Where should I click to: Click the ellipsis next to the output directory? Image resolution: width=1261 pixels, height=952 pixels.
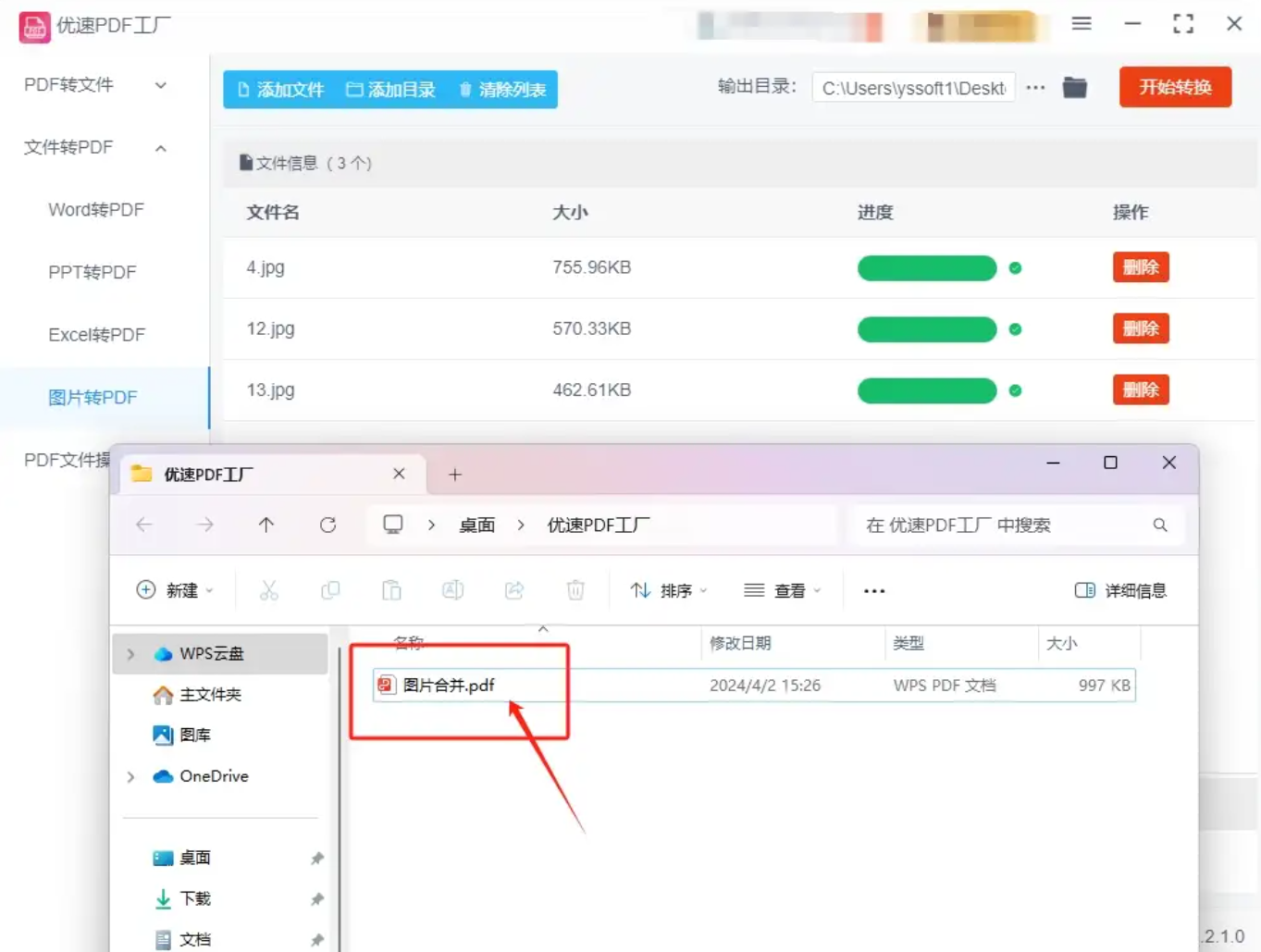1036,88
